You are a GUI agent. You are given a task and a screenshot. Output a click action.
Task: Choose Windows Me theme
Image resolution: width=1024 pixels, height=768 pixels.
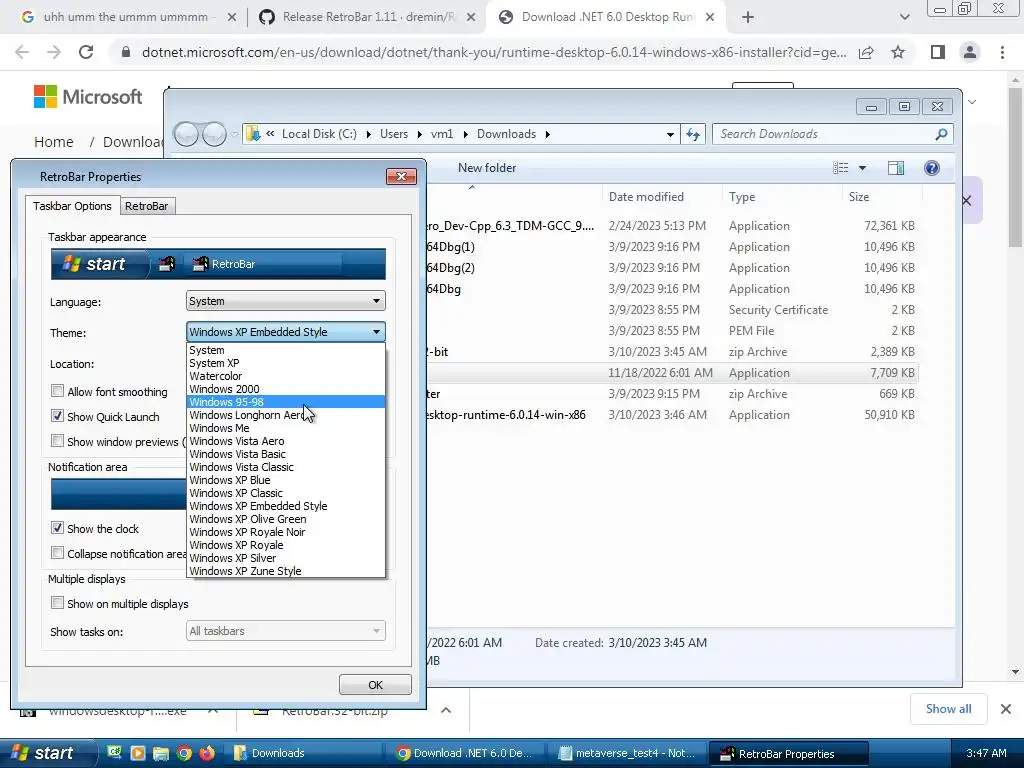285,428
